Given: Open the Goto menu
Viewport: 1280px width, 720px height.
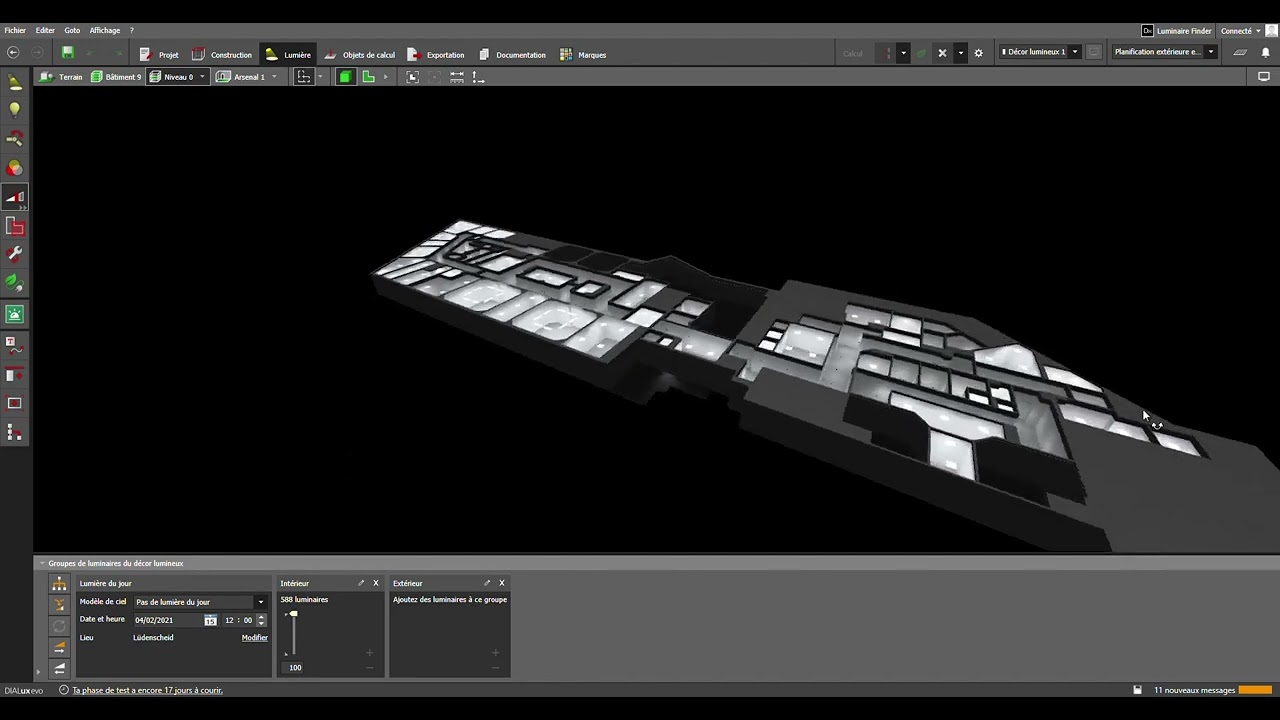Looking at the screenshot, I should coord(72,31).
